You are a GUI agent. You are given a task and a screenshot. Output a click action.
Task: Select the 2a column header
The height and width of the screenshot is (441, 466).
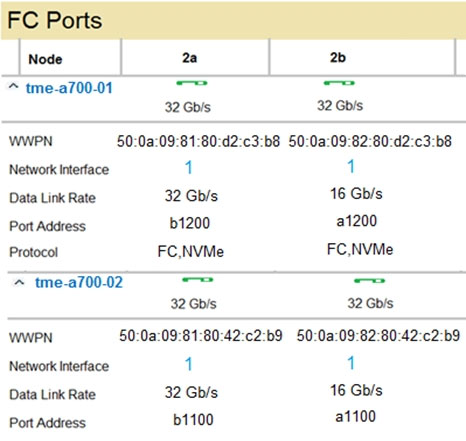189,58
